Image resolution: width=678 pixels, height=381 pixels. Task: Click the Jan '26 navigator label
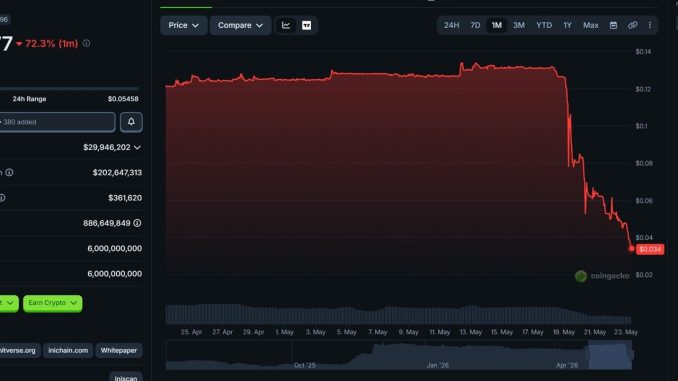(438, 365)
